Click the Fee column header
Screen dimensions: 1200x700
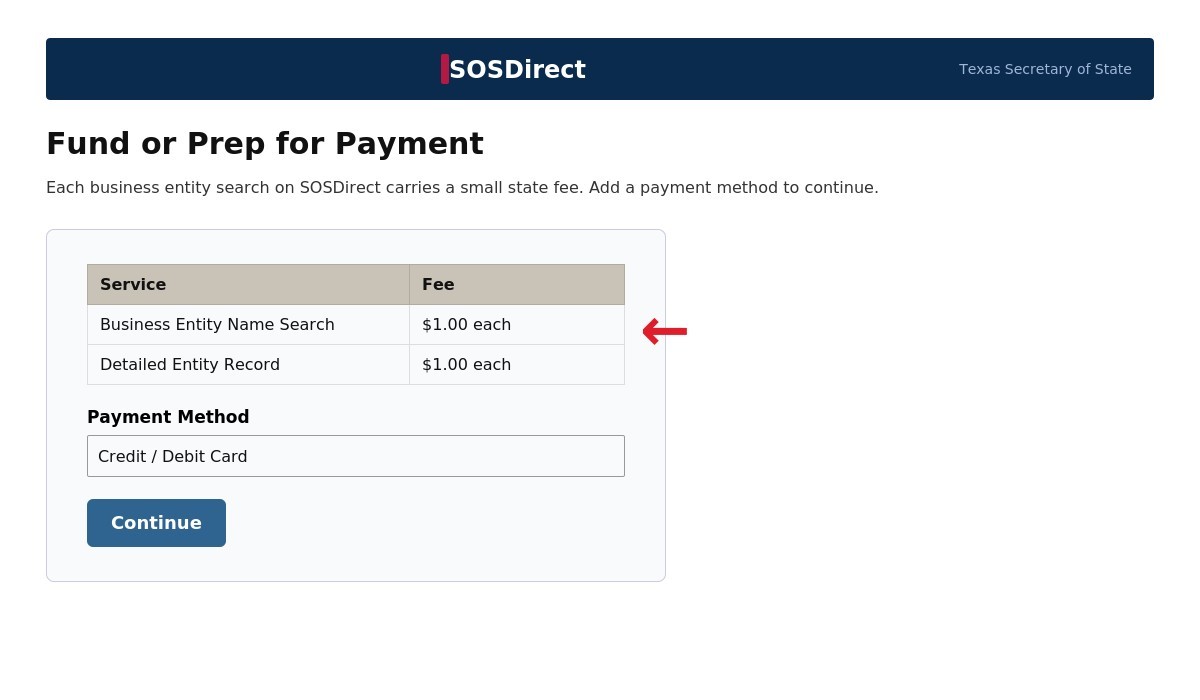[517, 285]
